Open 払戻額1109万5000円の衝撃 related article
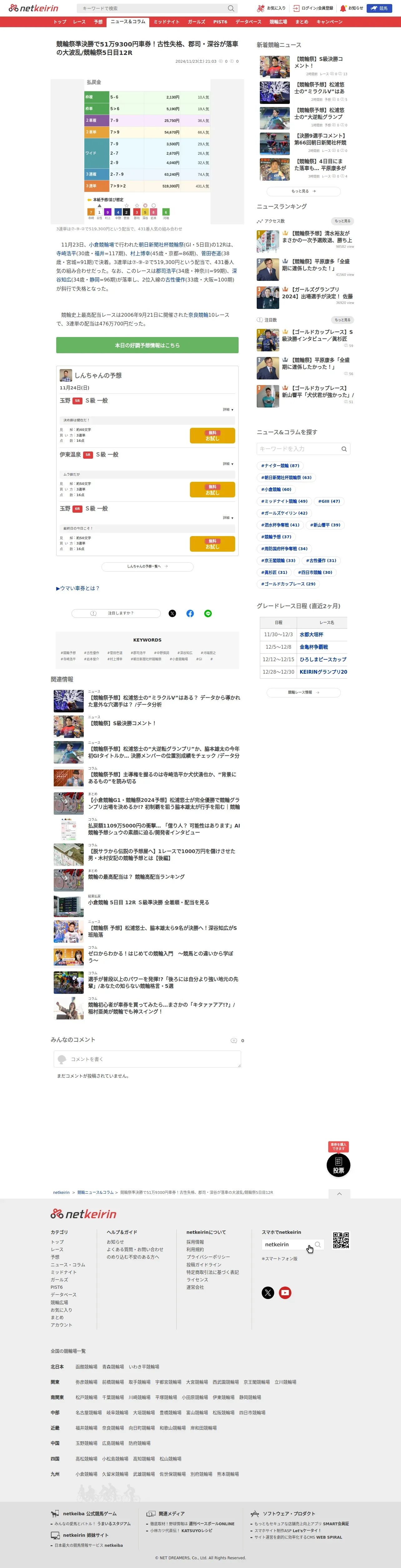 (x=164, y=828)
